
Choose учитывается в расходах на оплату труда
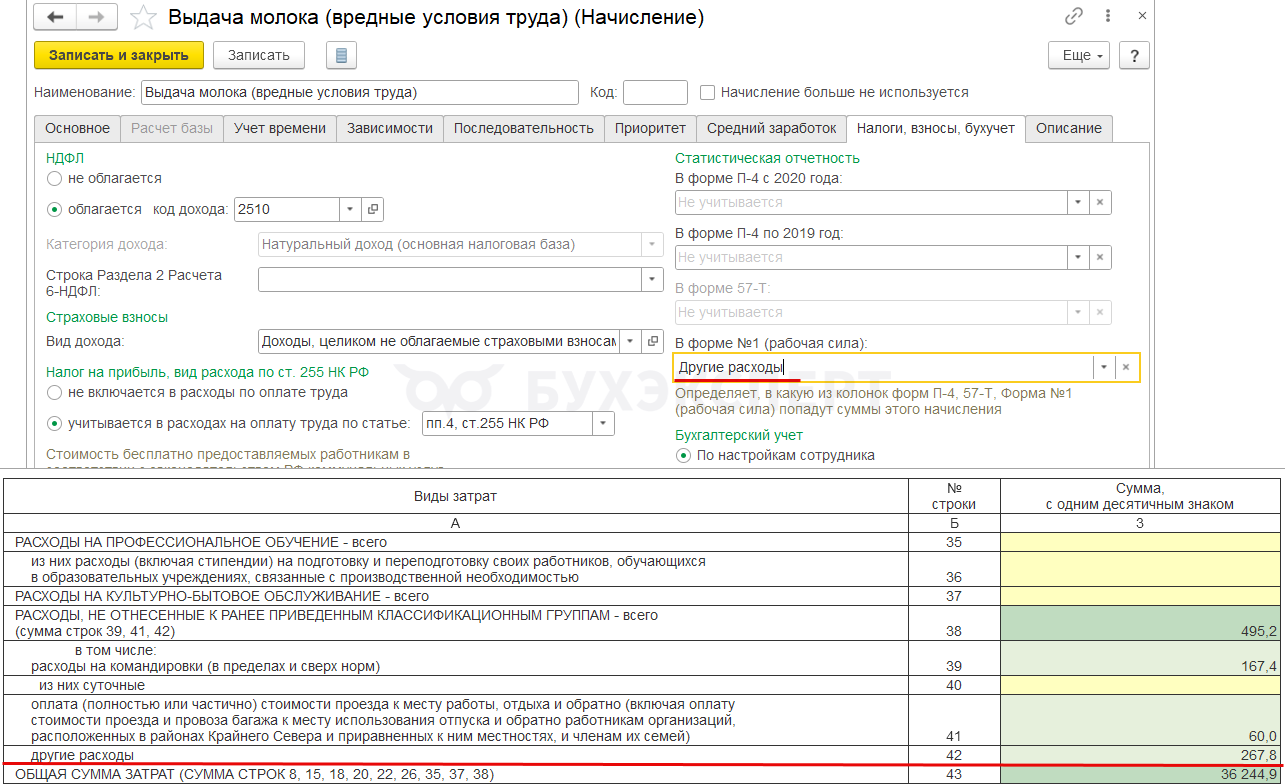pos(54,423)
